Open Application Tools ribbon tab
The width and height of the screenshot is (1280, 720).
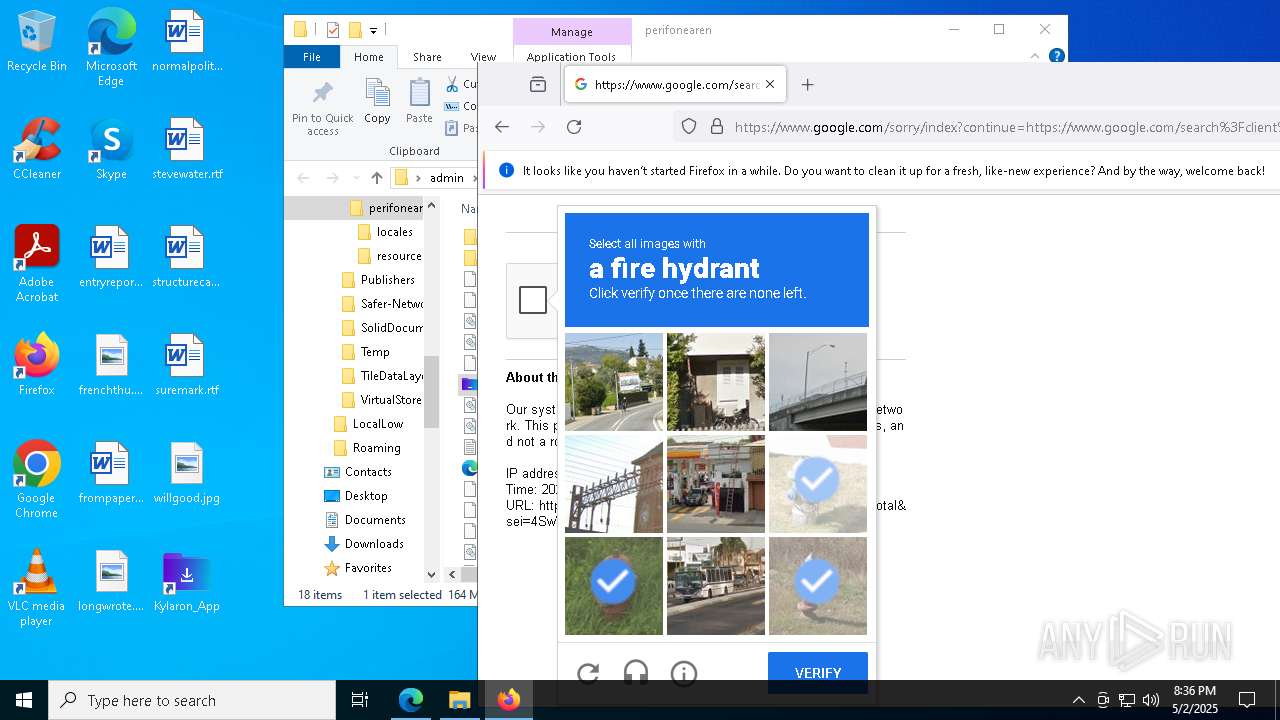coord(571,57)
